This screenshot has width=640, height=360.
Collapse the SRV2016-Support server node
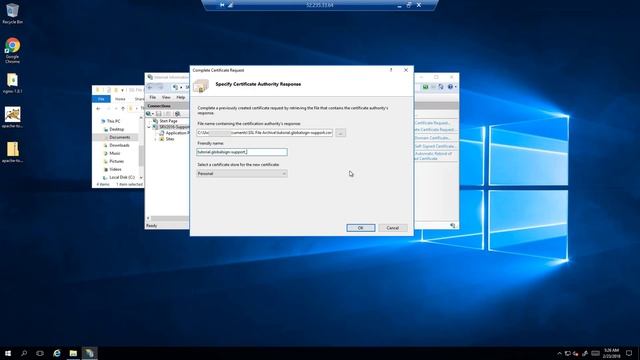[149, 127]
